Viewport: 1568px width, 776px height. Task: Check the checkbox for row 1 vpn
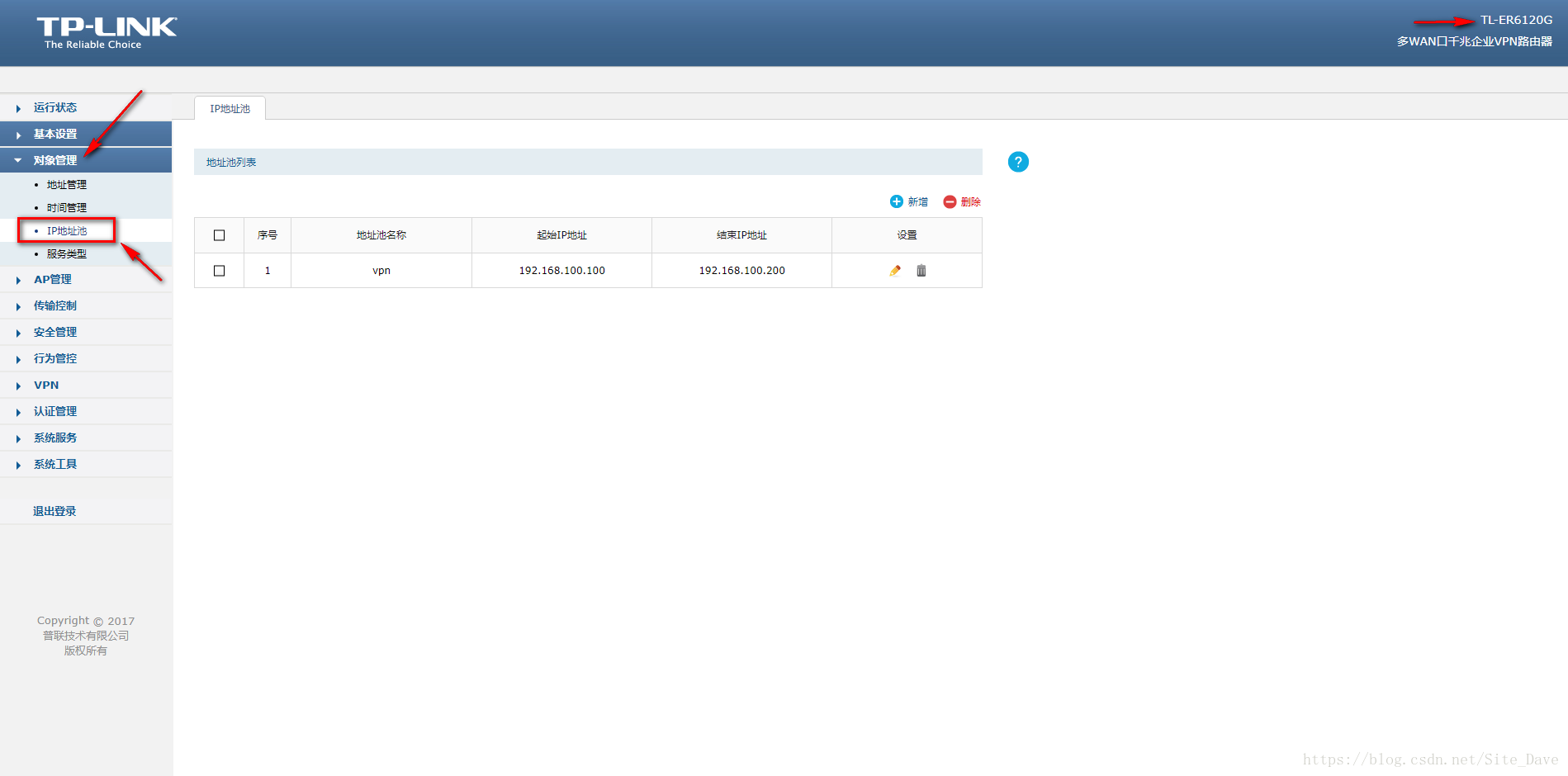pos(219,271)
